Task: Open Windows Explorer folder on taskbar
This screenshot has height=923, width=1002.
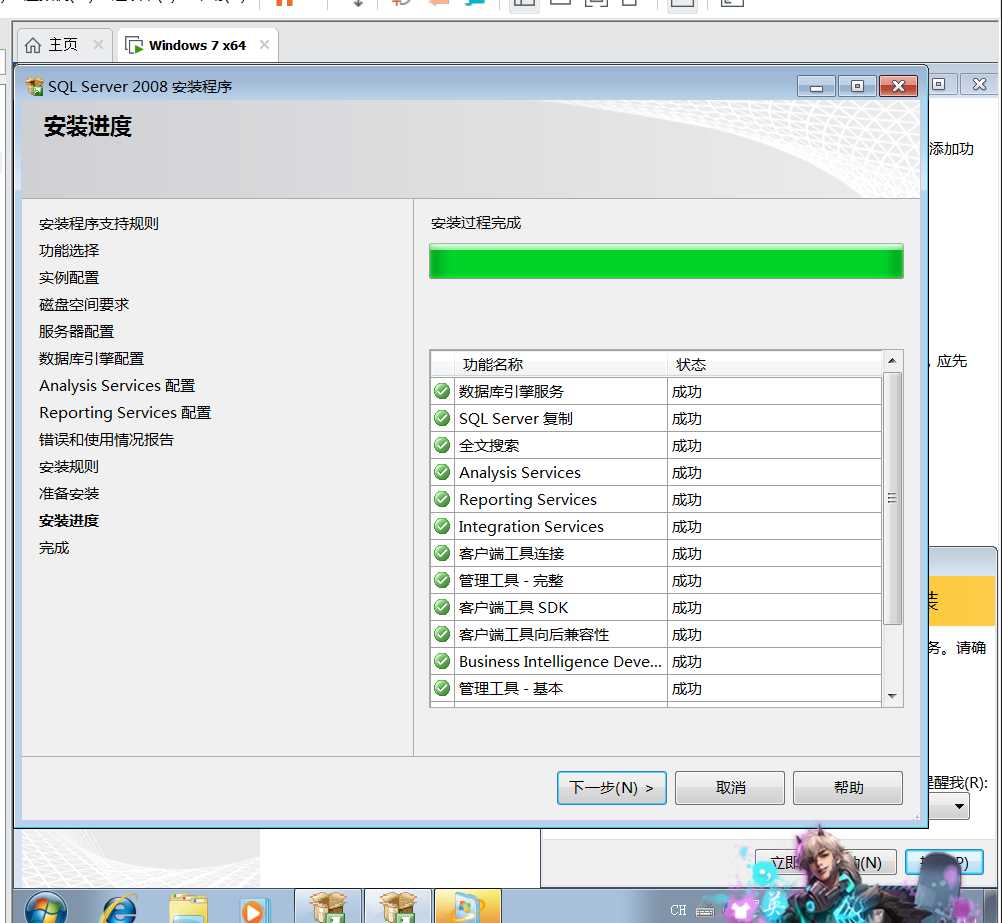Action: [188, 909]
